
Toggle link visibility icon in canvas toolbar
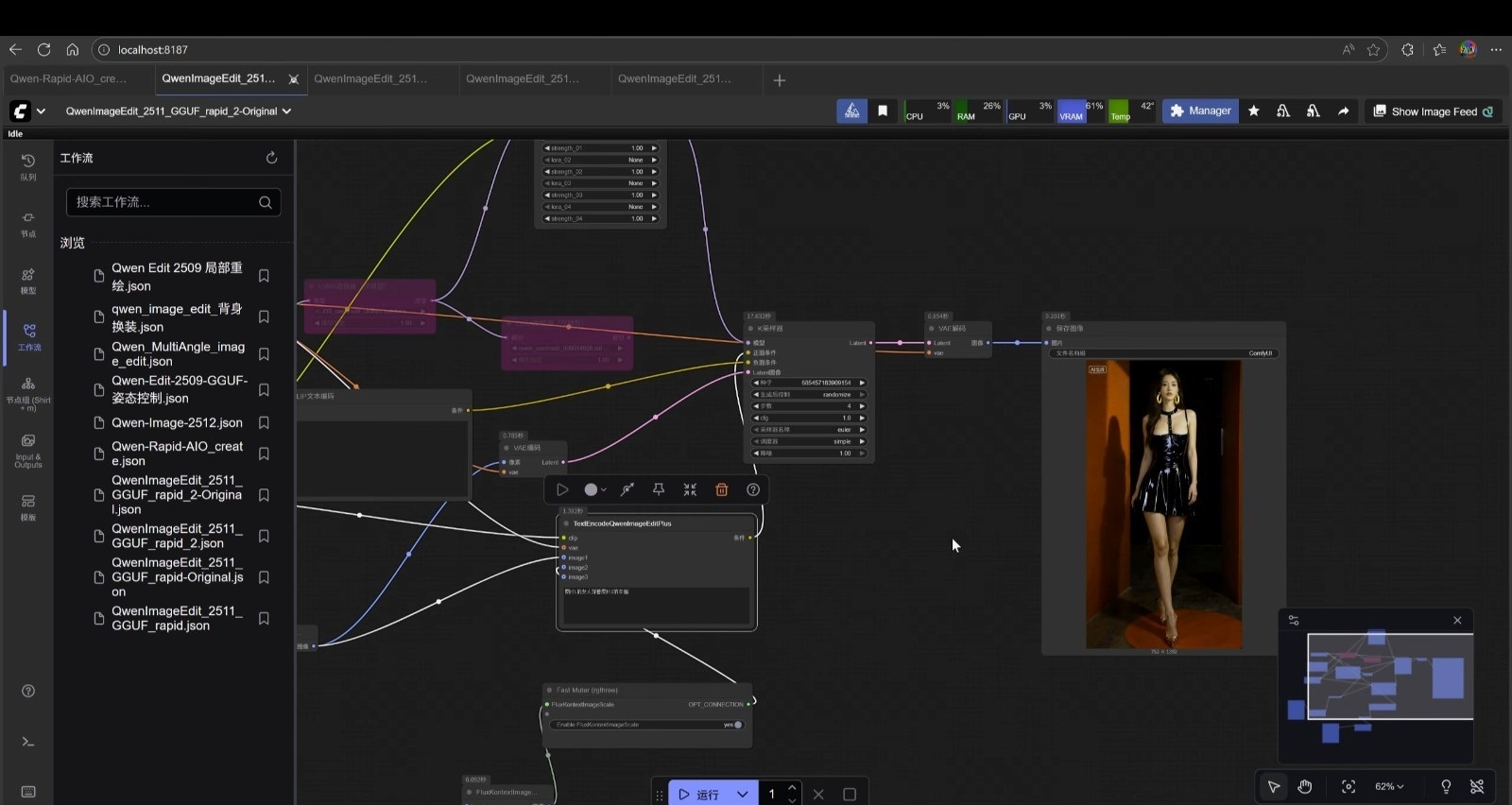(x=1477, y=786)
